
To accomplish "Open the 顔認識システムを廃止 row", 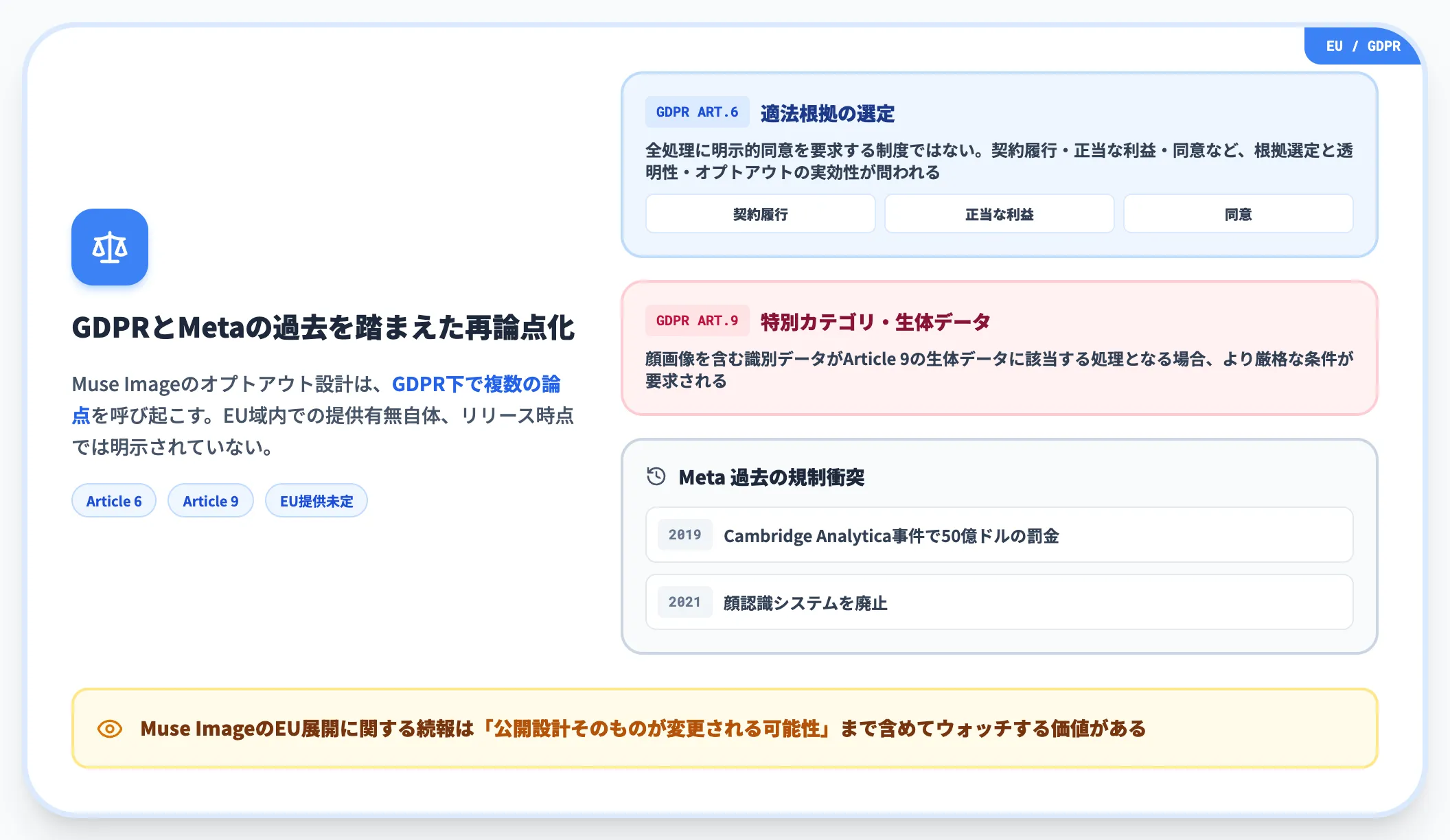I will 1000,602.
